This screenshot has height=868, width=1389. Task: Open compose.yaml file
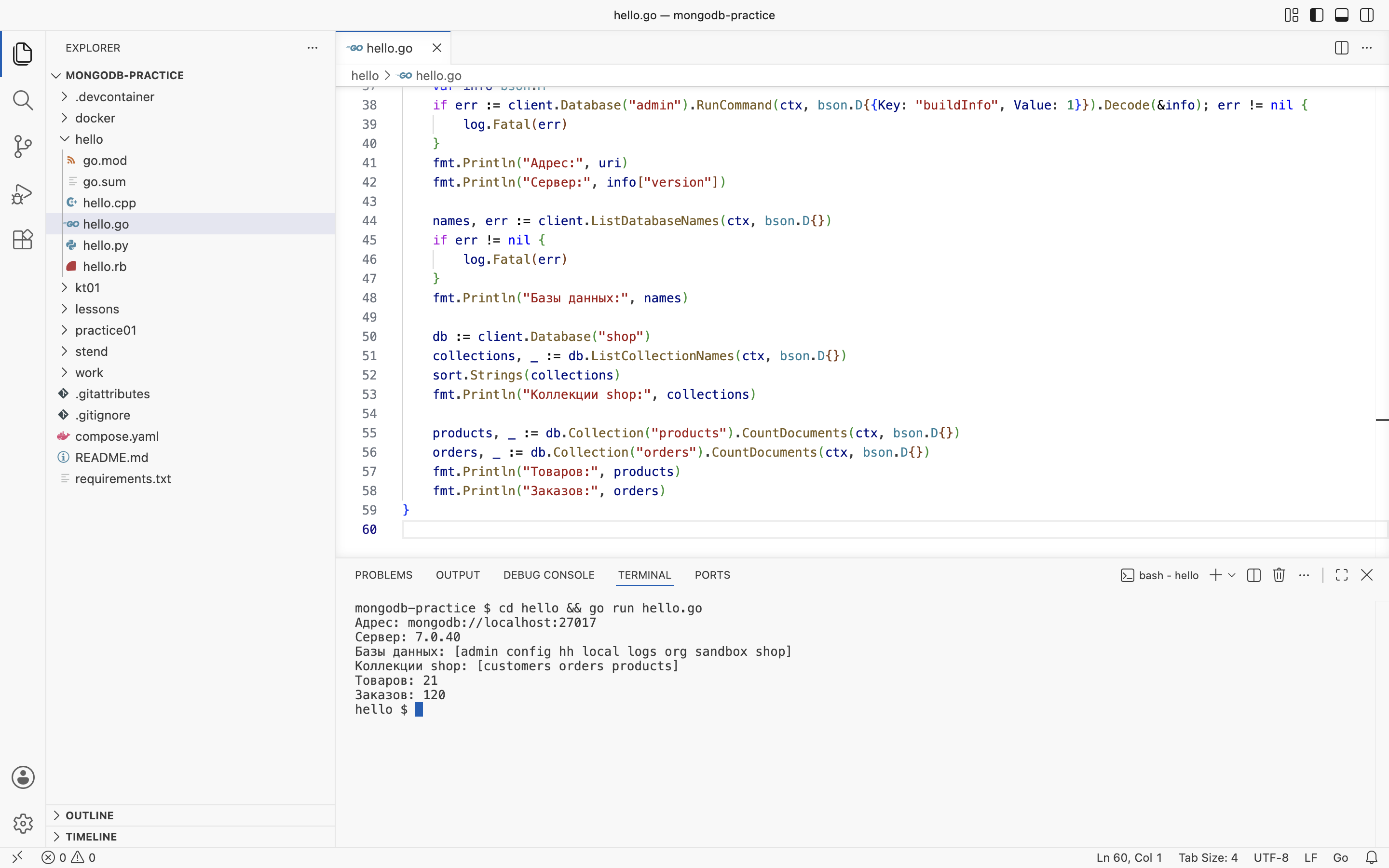tap(190, 436)
